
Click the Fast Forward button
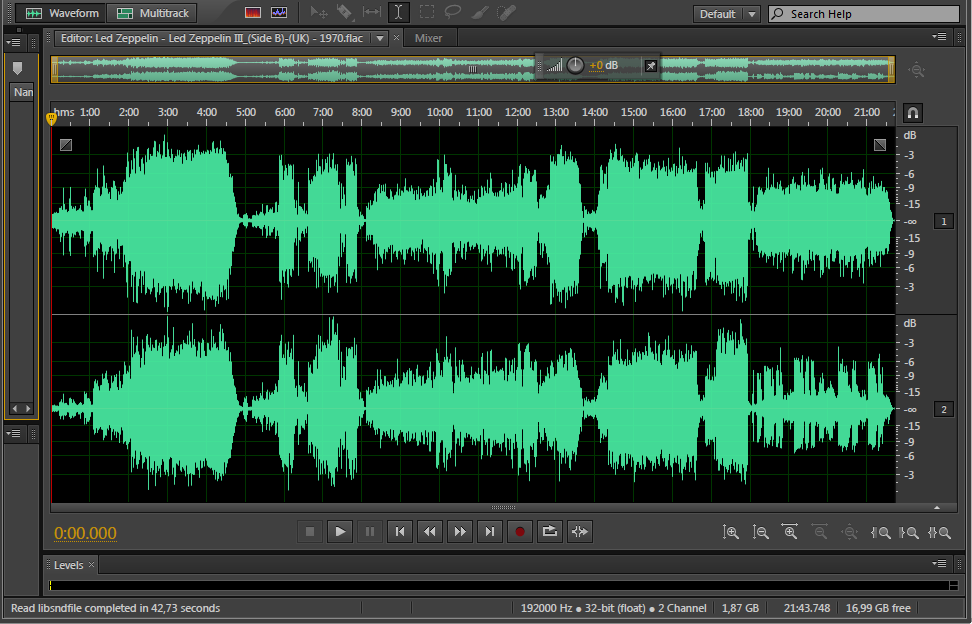click(459, 532)
